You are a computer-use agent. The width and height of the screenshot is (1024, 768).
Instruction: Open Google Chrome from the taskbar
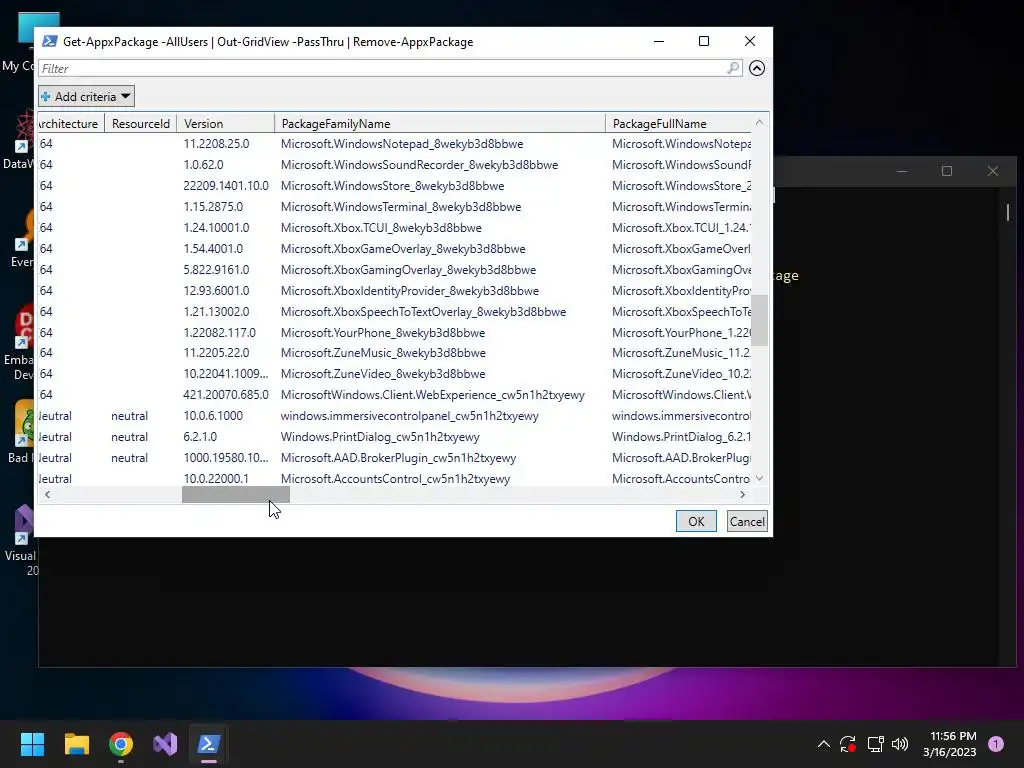[x=121, y=744]
